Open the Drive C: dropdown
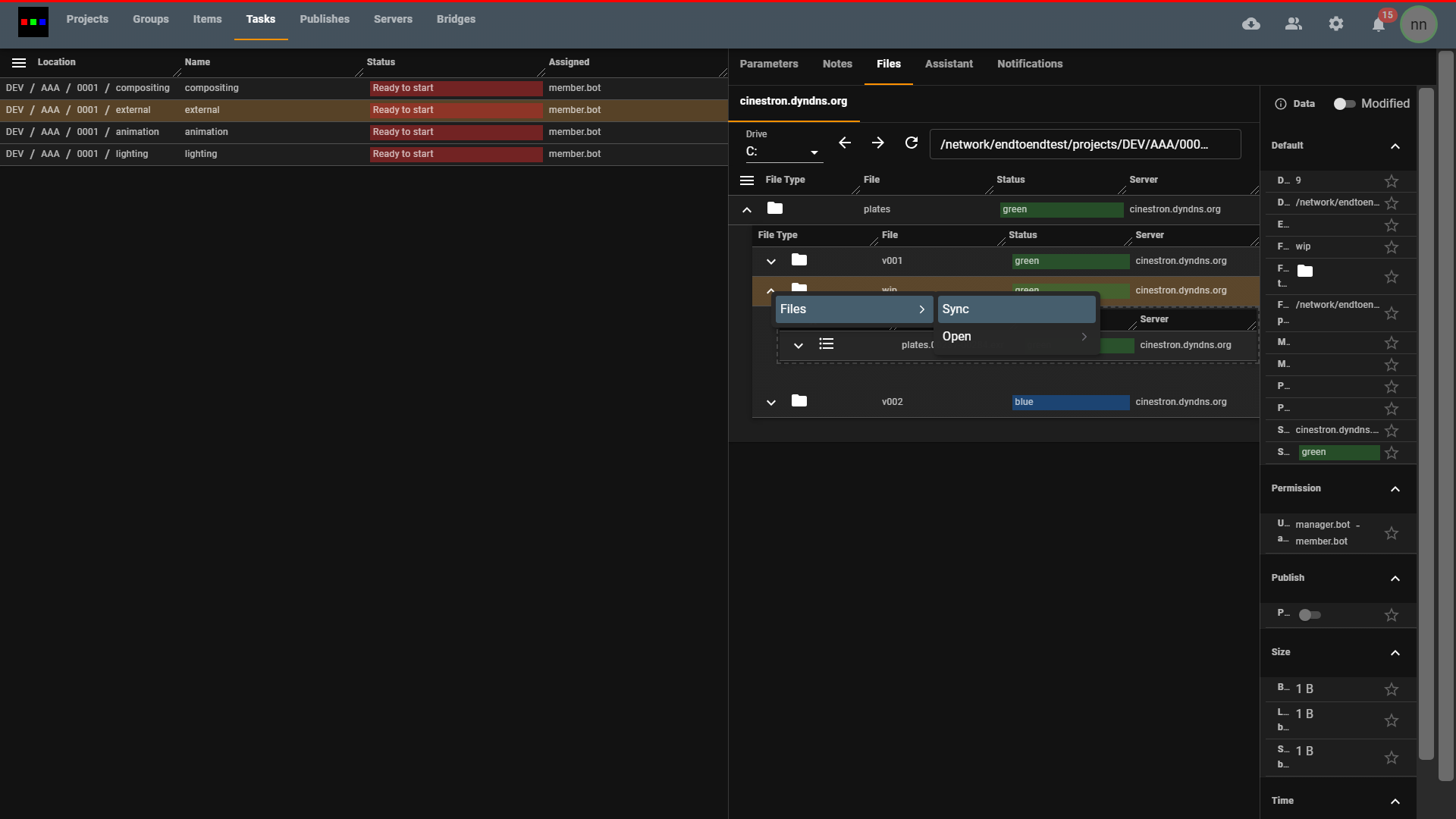1456x819 pixels. (x=783, y=152)
